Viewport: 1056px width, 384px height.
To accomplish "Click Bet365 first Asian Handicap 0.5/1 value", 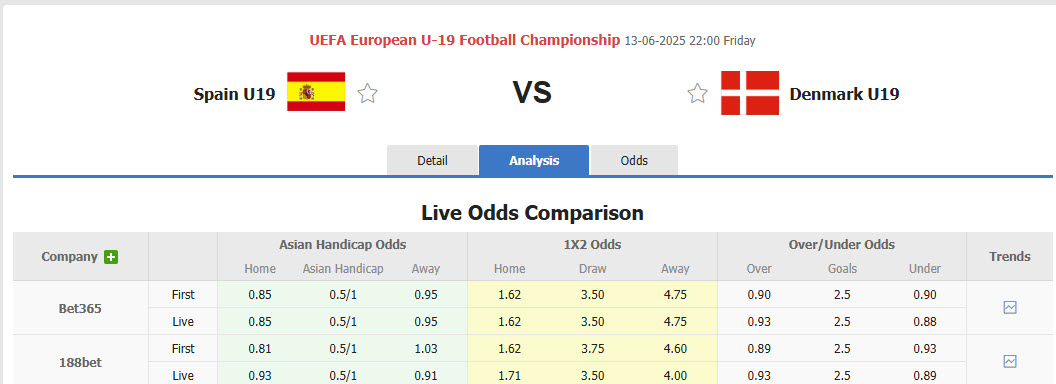I will [x=343, y=294].
